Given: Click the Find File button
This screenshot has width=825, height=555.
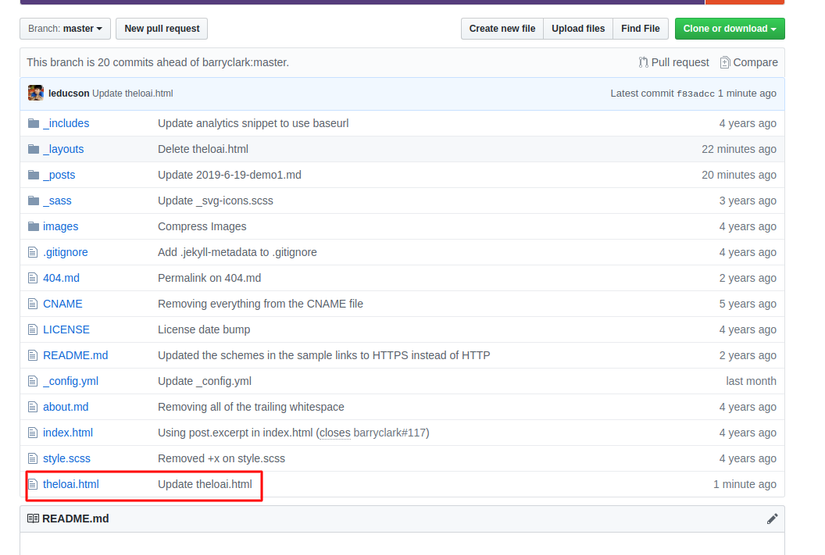Looking at the screenshot, I should (x=640, y=28).
